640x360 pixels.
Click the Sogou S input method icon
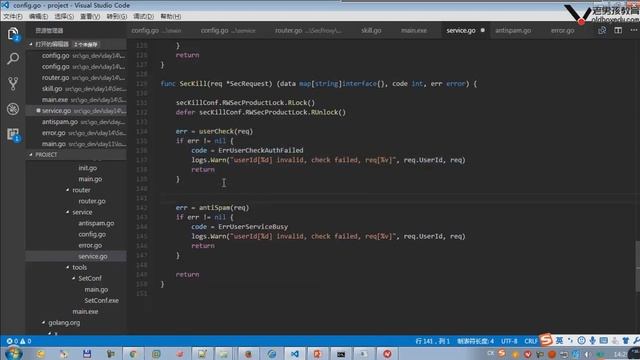546,340
